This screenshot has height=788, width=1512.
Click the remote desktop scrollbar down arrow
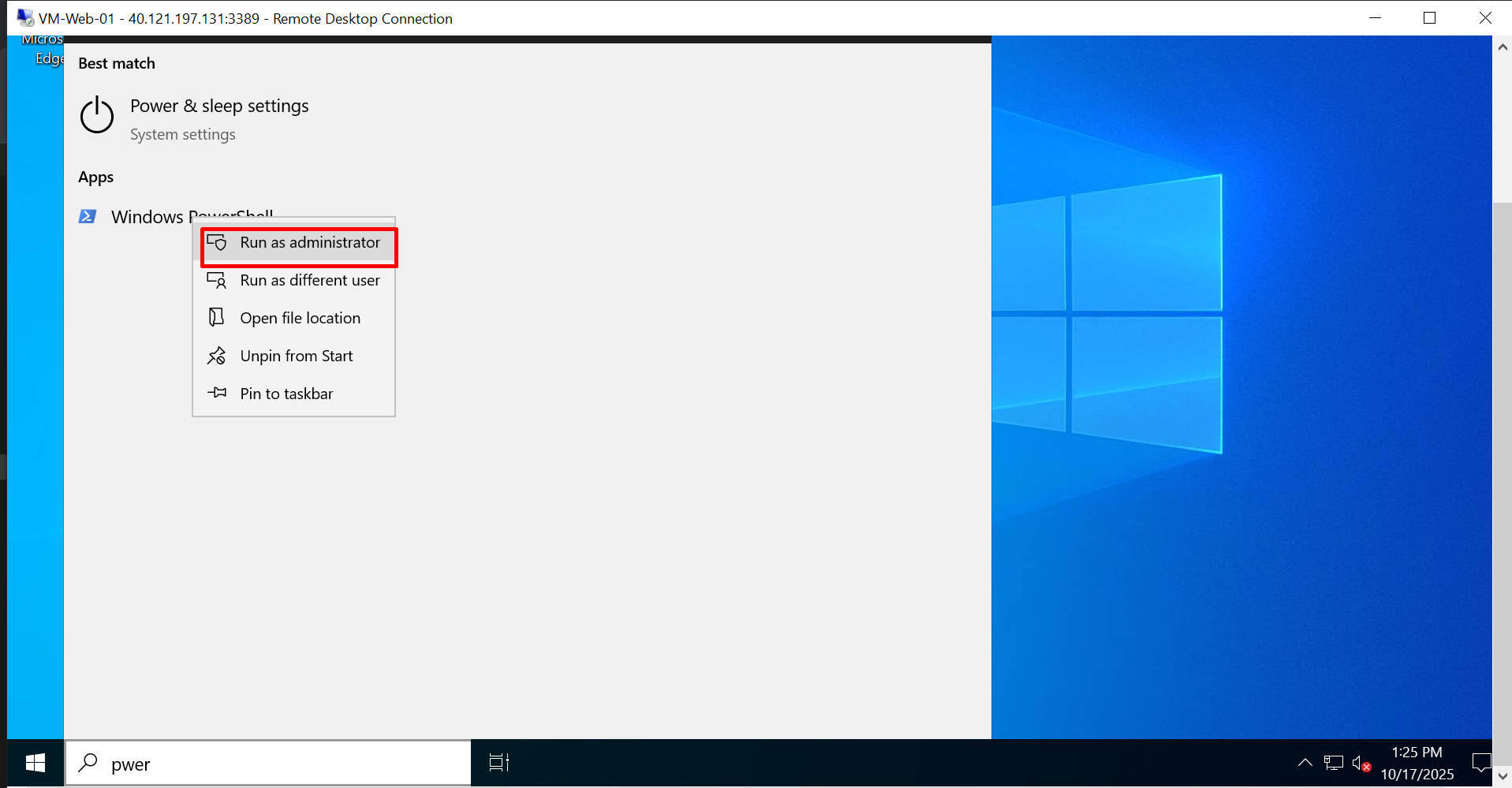coord(1503,776)
